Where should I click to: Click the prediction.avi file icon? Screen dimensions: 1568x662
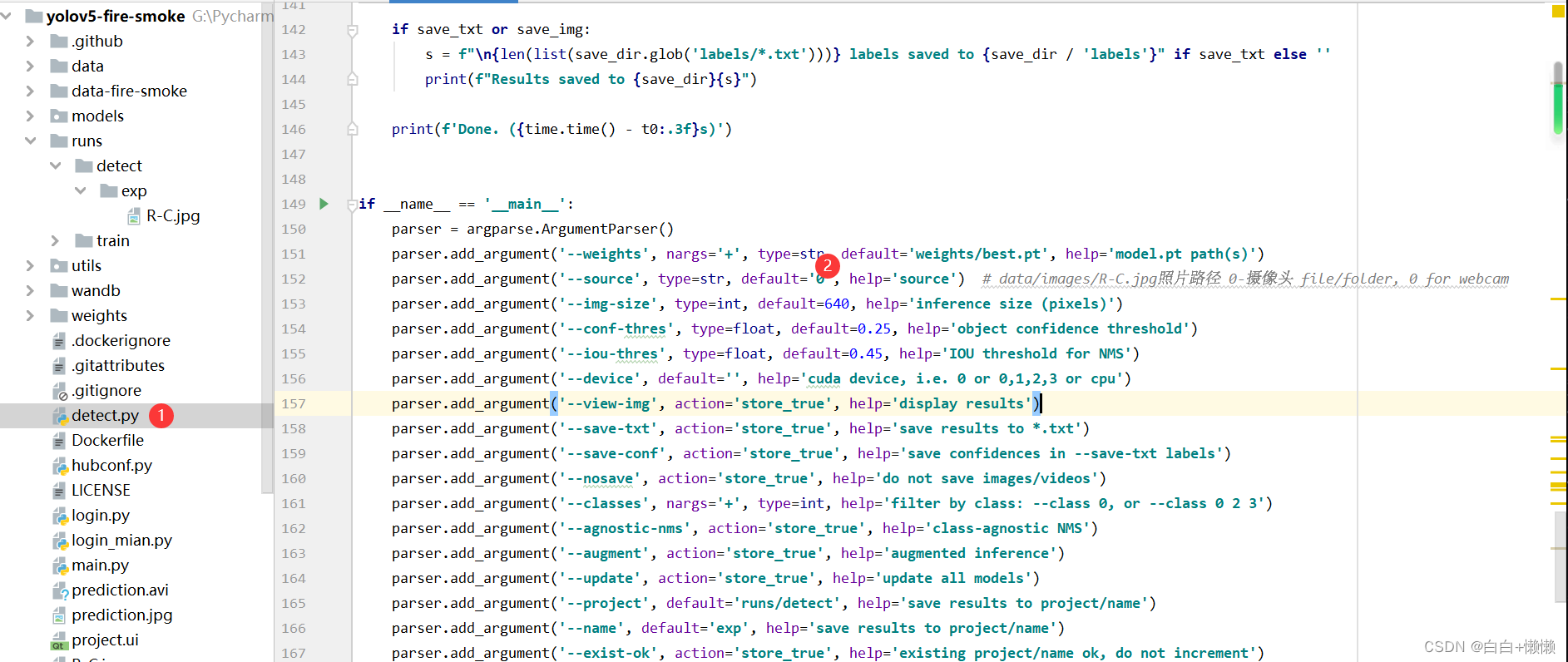click(59, 590)
